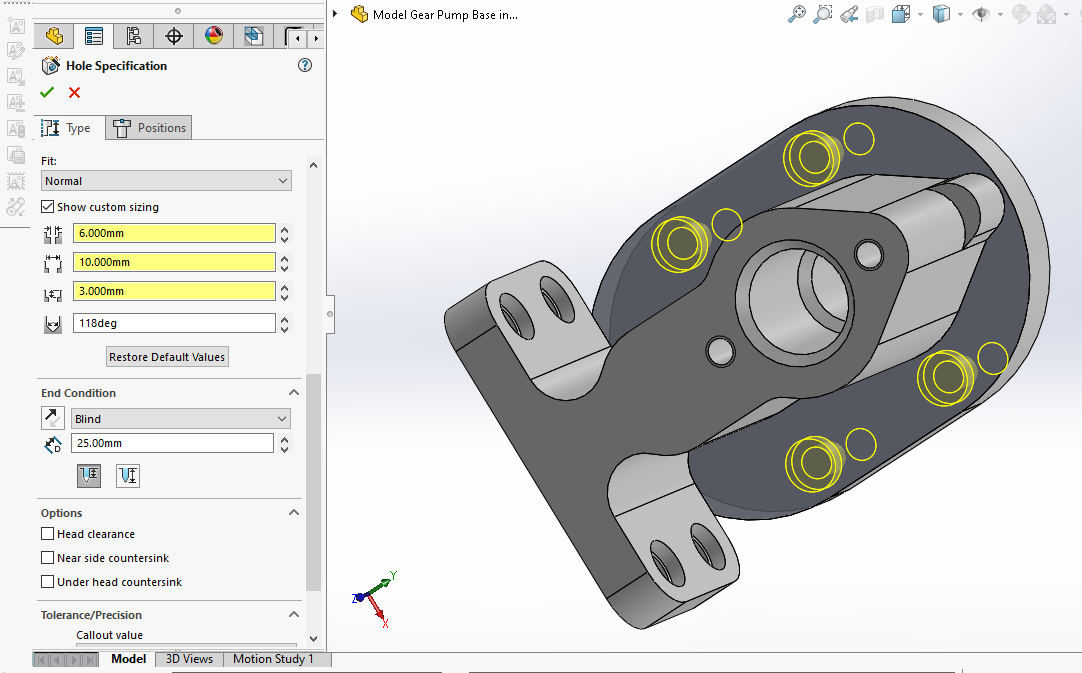
Task: Switch to the Positions tab
Action: click(149, 128)
